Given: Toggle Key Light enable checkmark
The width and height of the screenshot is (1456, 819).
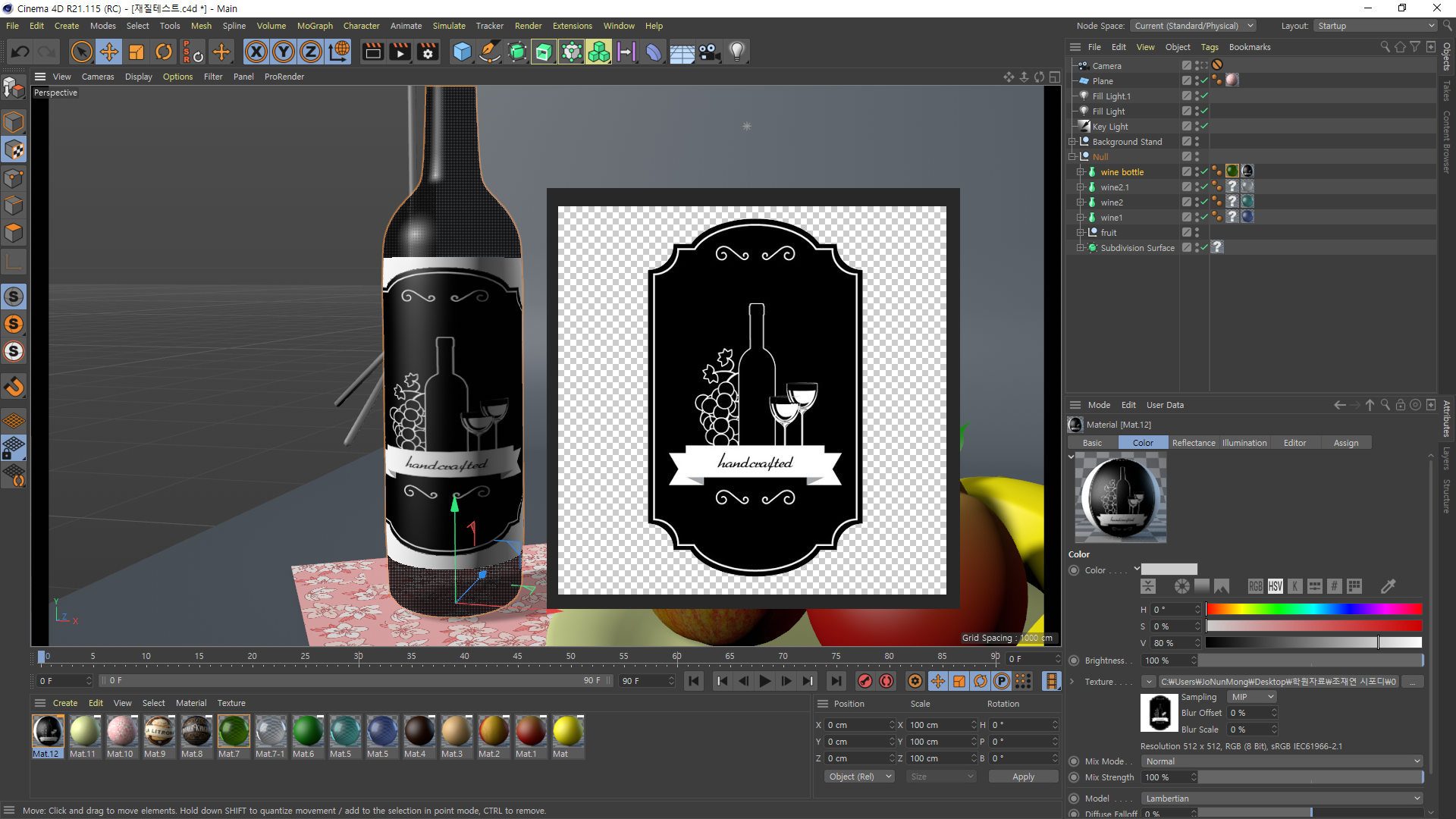Looking at the screenshot, I should click(x=1204, y=126).
